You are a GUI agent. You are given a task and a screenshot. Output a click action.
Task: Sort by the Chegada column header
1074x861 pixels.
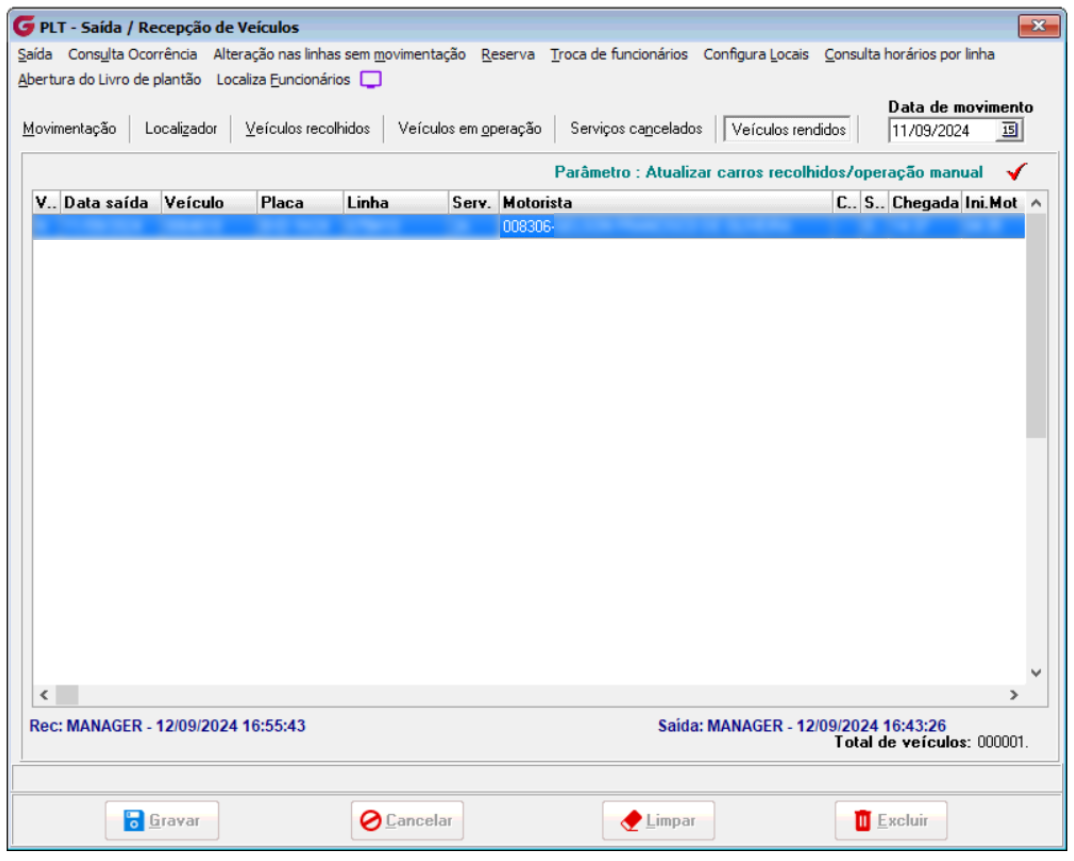(x=925, y=203)
